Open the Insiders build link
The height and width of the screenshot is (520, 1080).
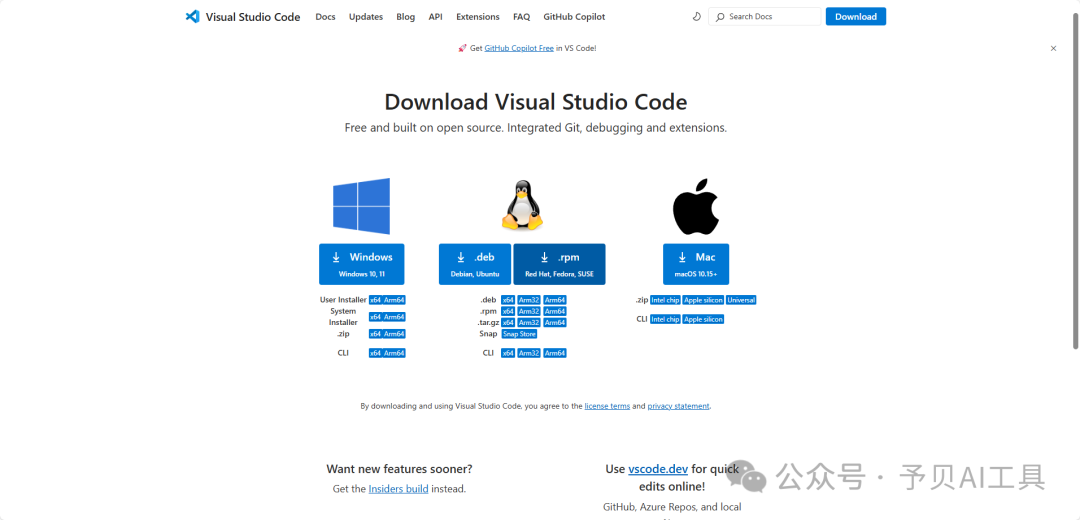coord(398,489)
